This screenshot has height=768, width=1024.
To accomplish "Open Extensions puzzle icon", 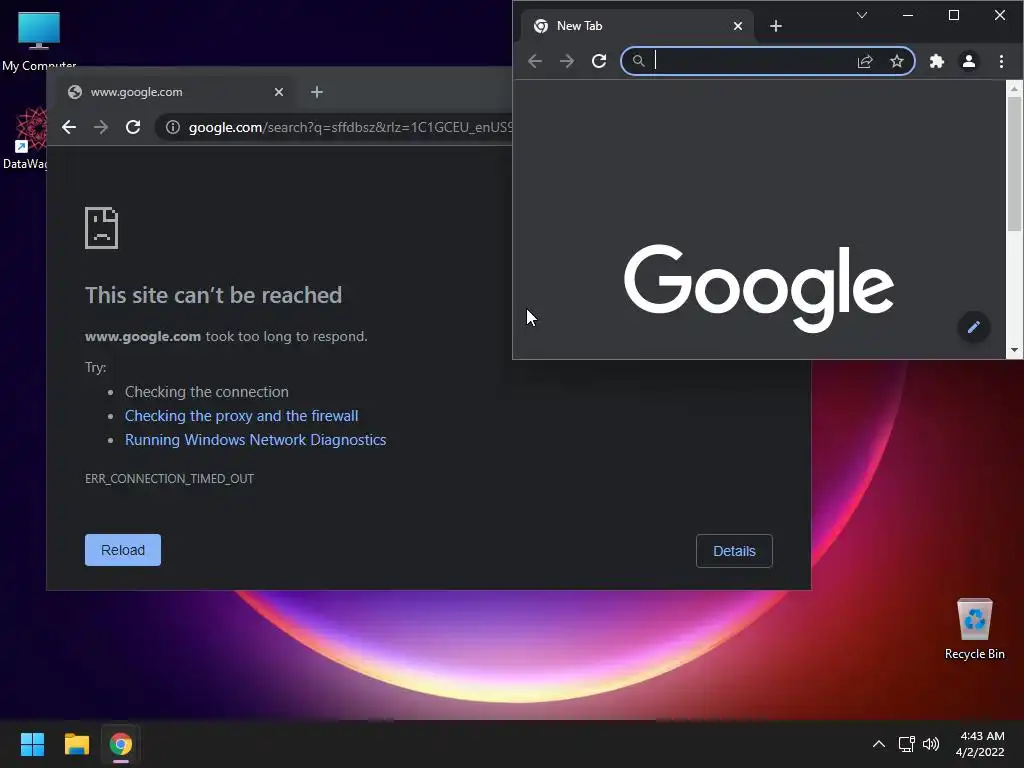I will pyautogui.click(x=936, y=61).
